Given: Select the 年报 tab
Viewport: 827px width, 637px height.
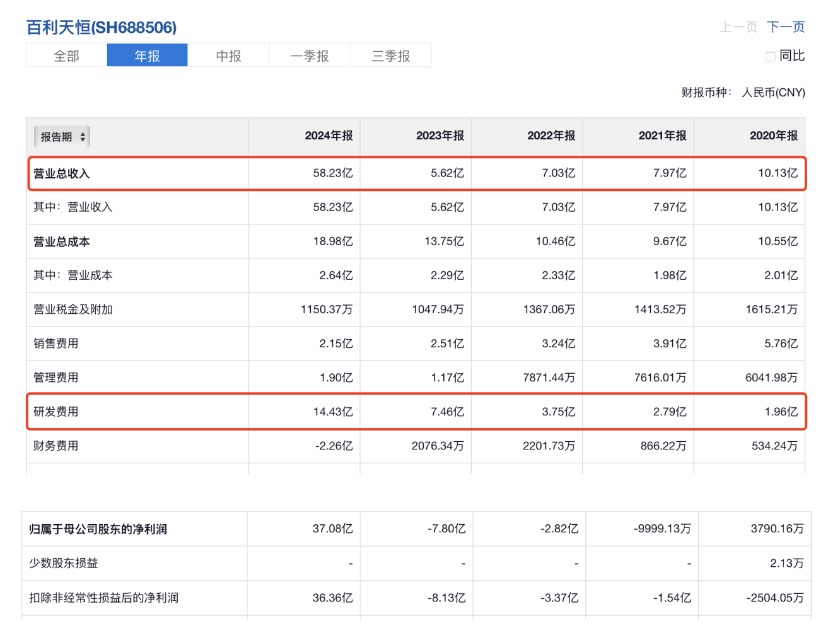Looking at the screenshot, I should (x=147, y=56).
